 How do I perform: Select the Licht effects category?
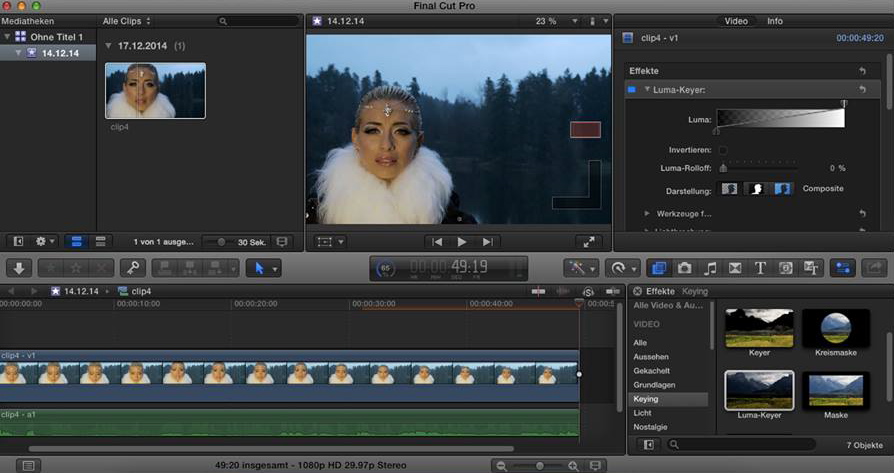click(641, 413)
